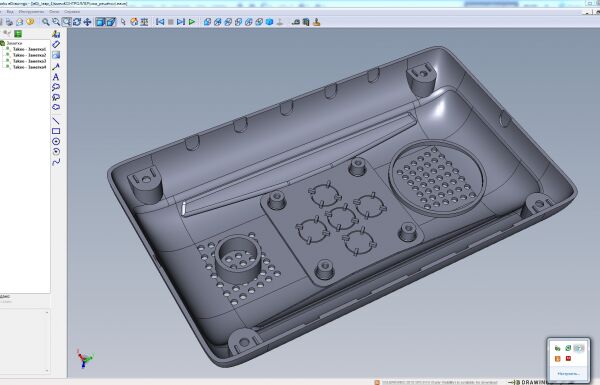600x385 pixels.
Task: Select the second Zoom magnifier tool
Action: (56, 22)
